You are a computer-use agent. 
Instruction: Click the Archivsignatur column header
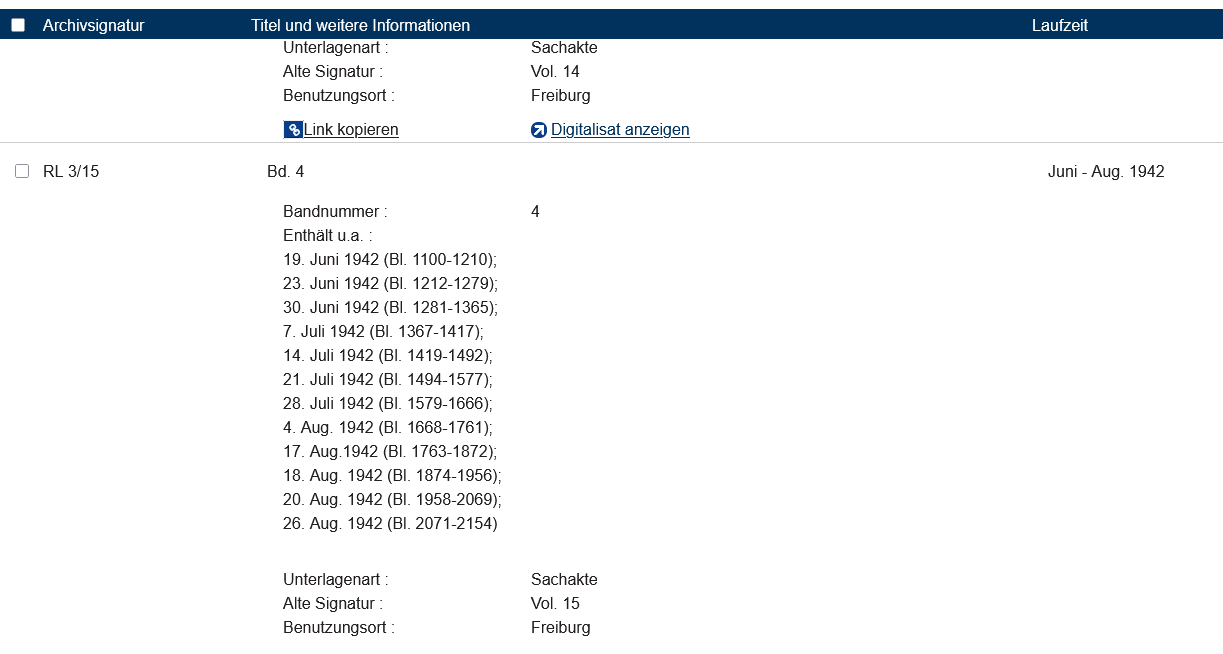(x=93, y=25)
